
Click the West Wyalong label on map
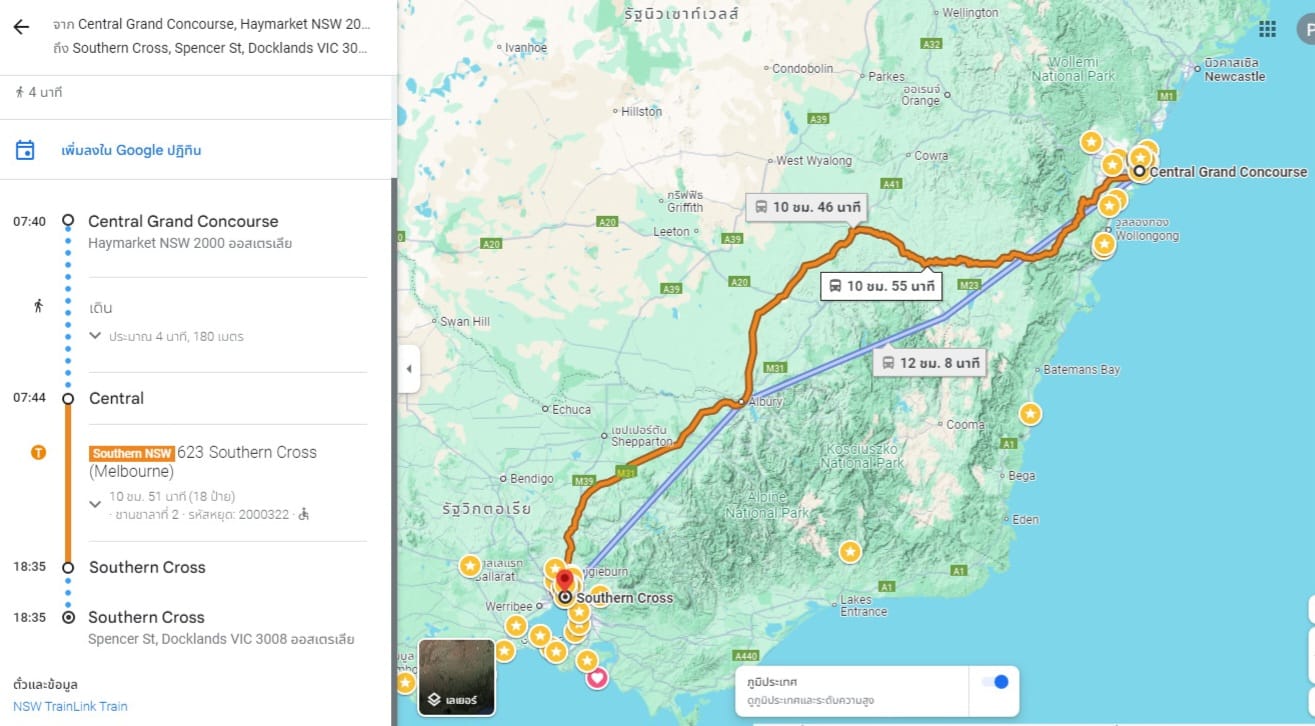814,160
